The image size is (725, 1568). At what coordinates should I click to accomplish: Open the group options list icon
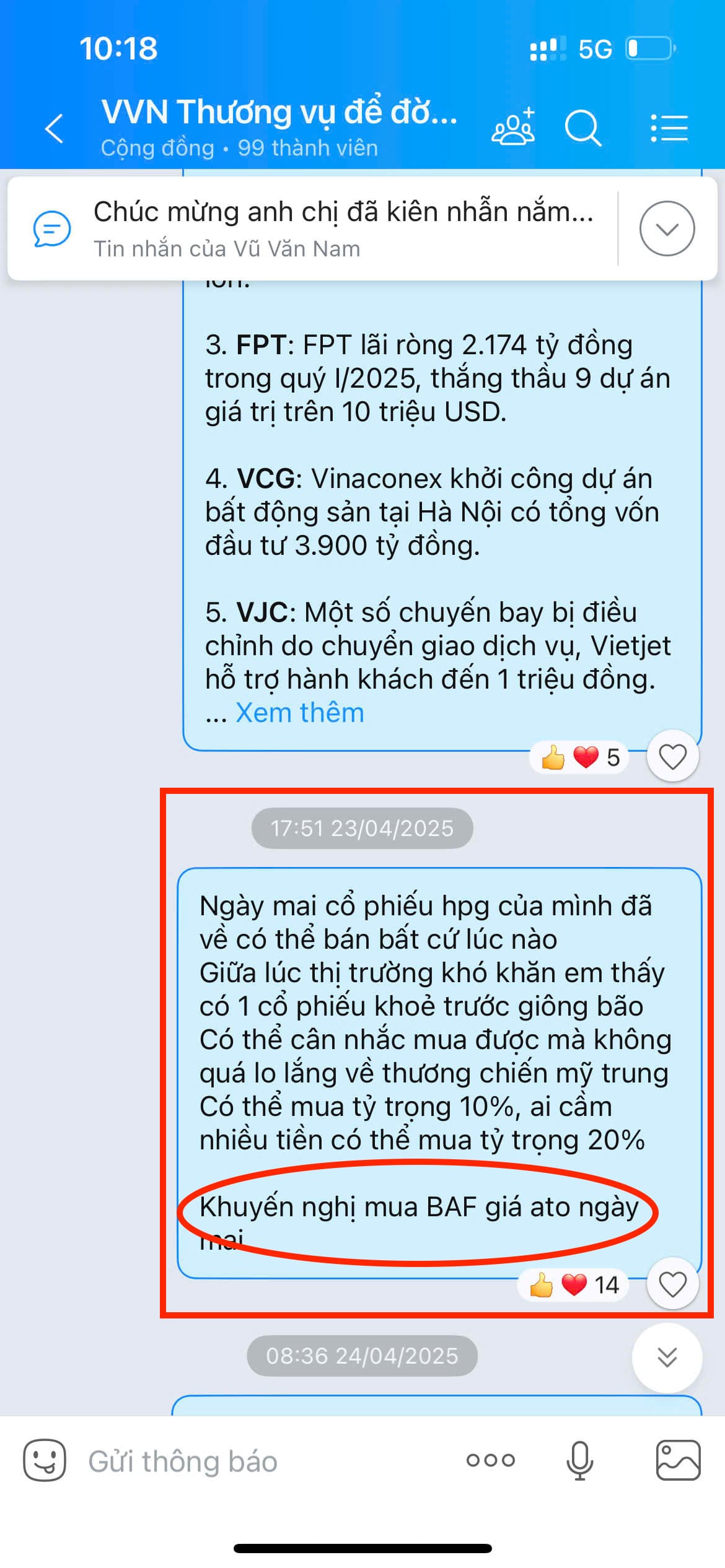click(x=669, y=128)
